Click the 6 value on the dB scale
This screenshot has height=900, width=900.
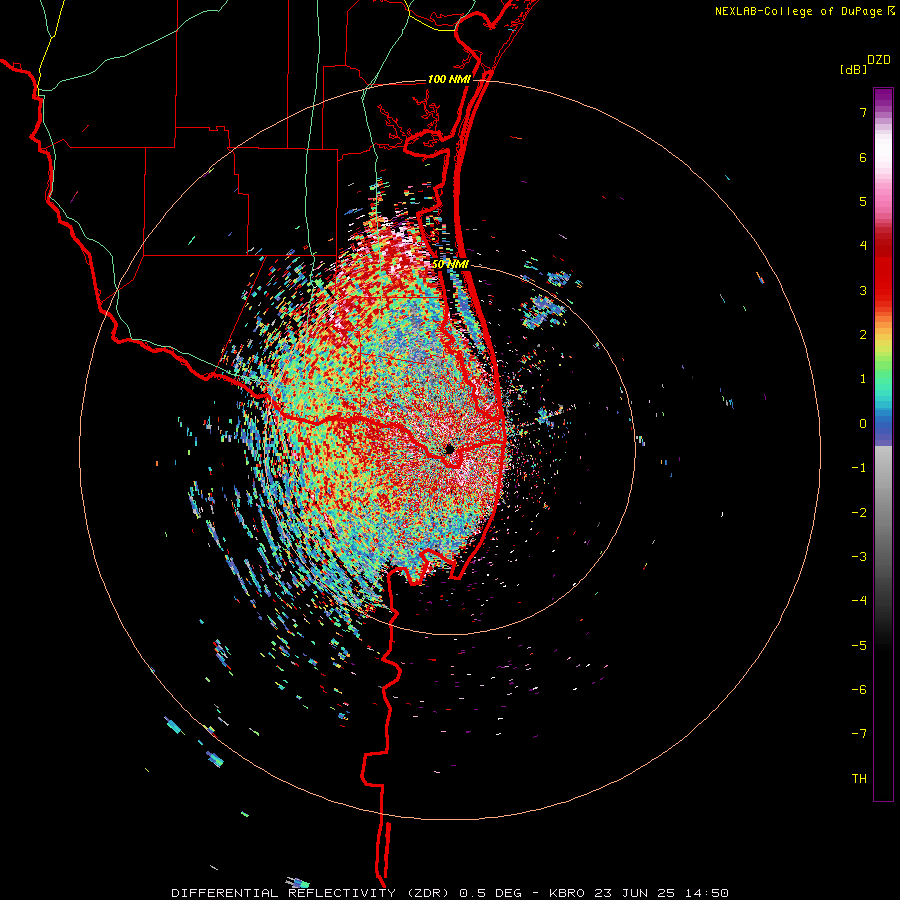click(x=863, y=157)
